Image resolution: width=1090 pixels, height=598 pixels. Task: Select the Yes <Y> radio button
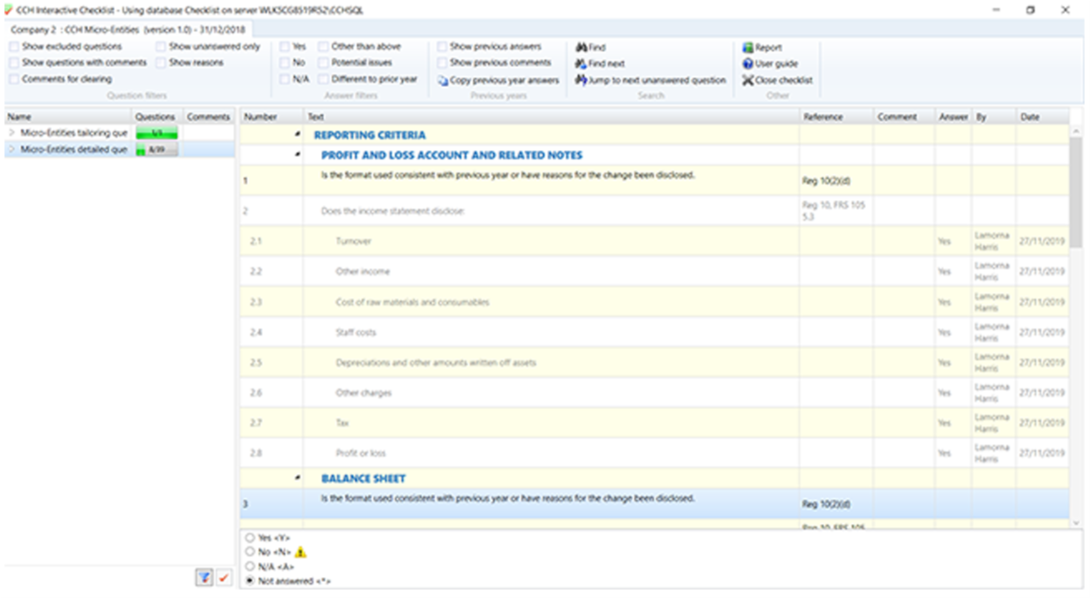click(249, 537)
